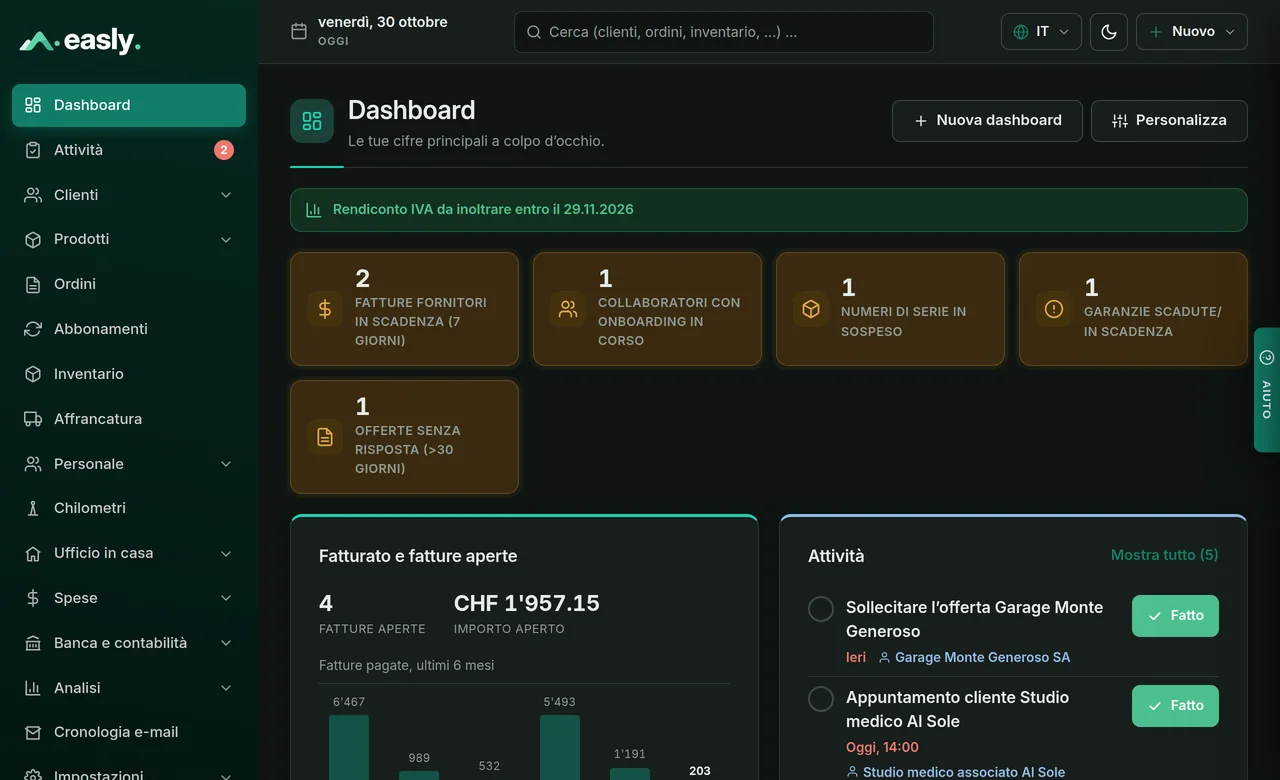
Task: Click the Attività notification badge
Action: [224, 150]
